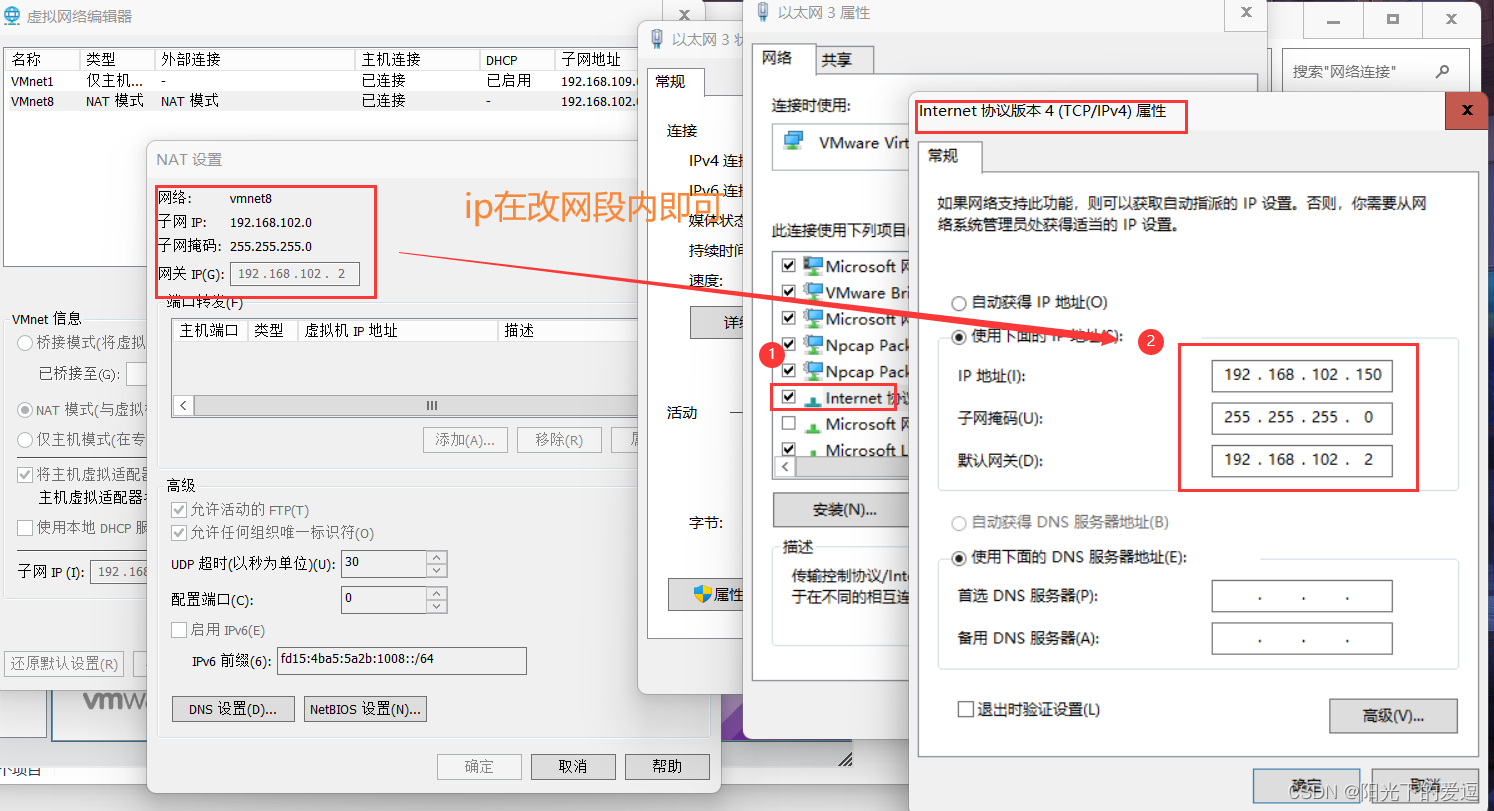This screenshot has height=811, width=1494.
Task: Click the 以太网 3 属性 window title icon
Action: (763, 13)
